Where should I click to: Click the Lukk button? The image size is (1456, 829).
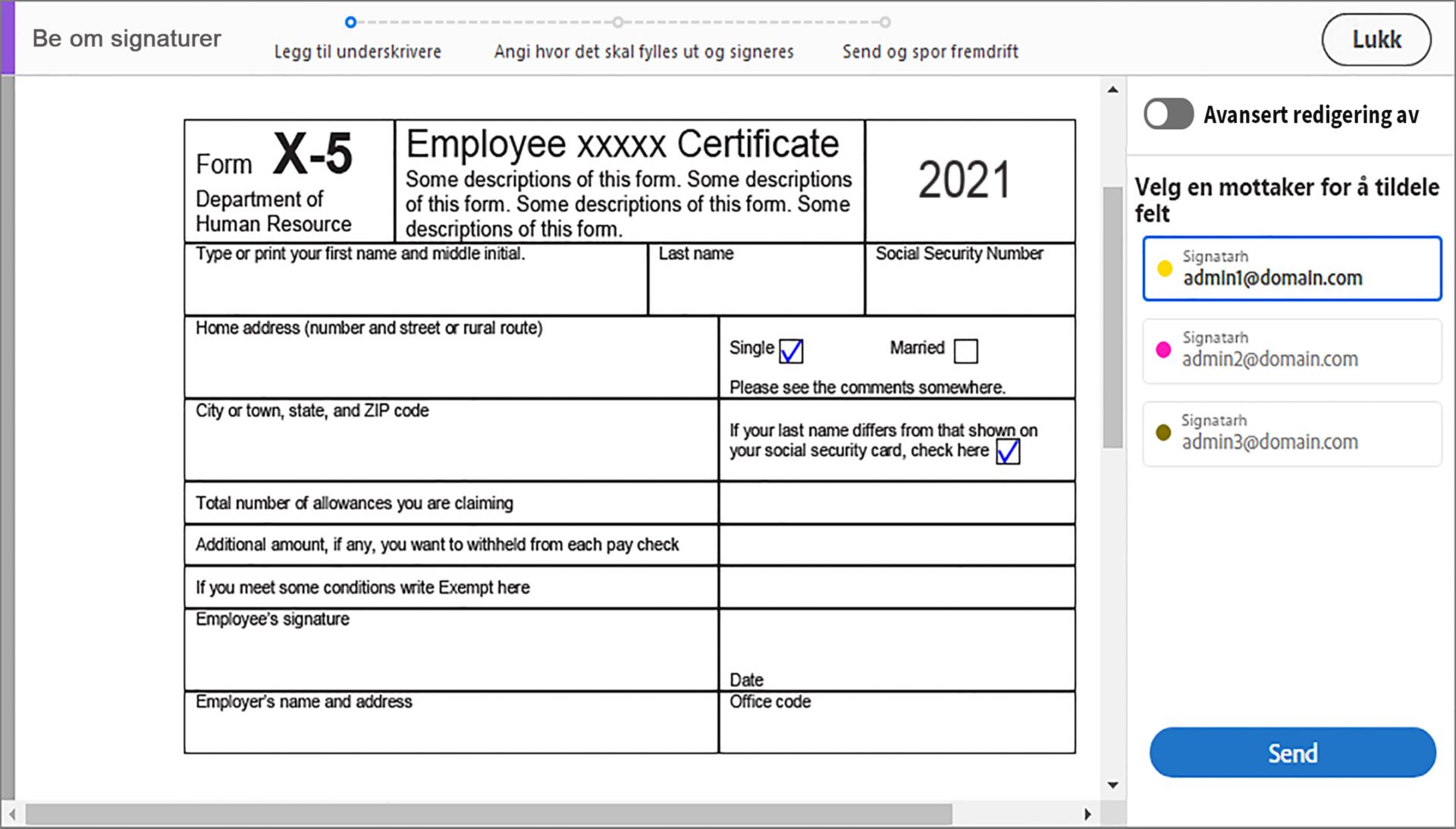click(x=1376, y=39)
